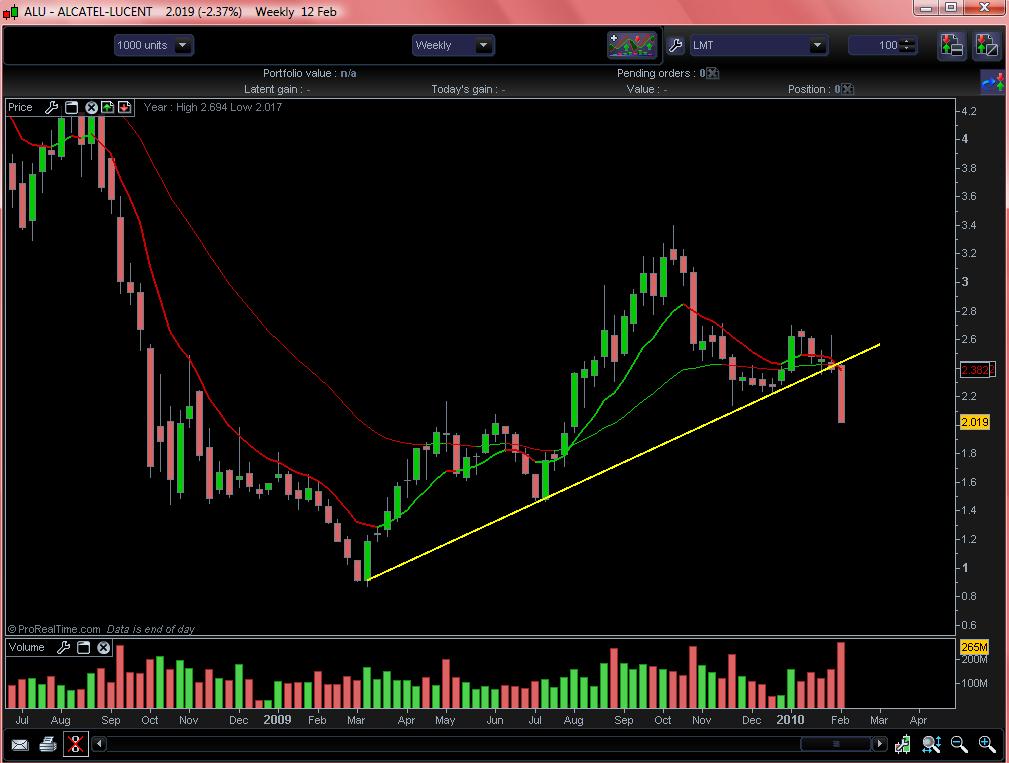Screen dimensions: 1009x763
Task: Increase quantity with the up stepper
Action: pyautogui.click(x=908, y=42)
